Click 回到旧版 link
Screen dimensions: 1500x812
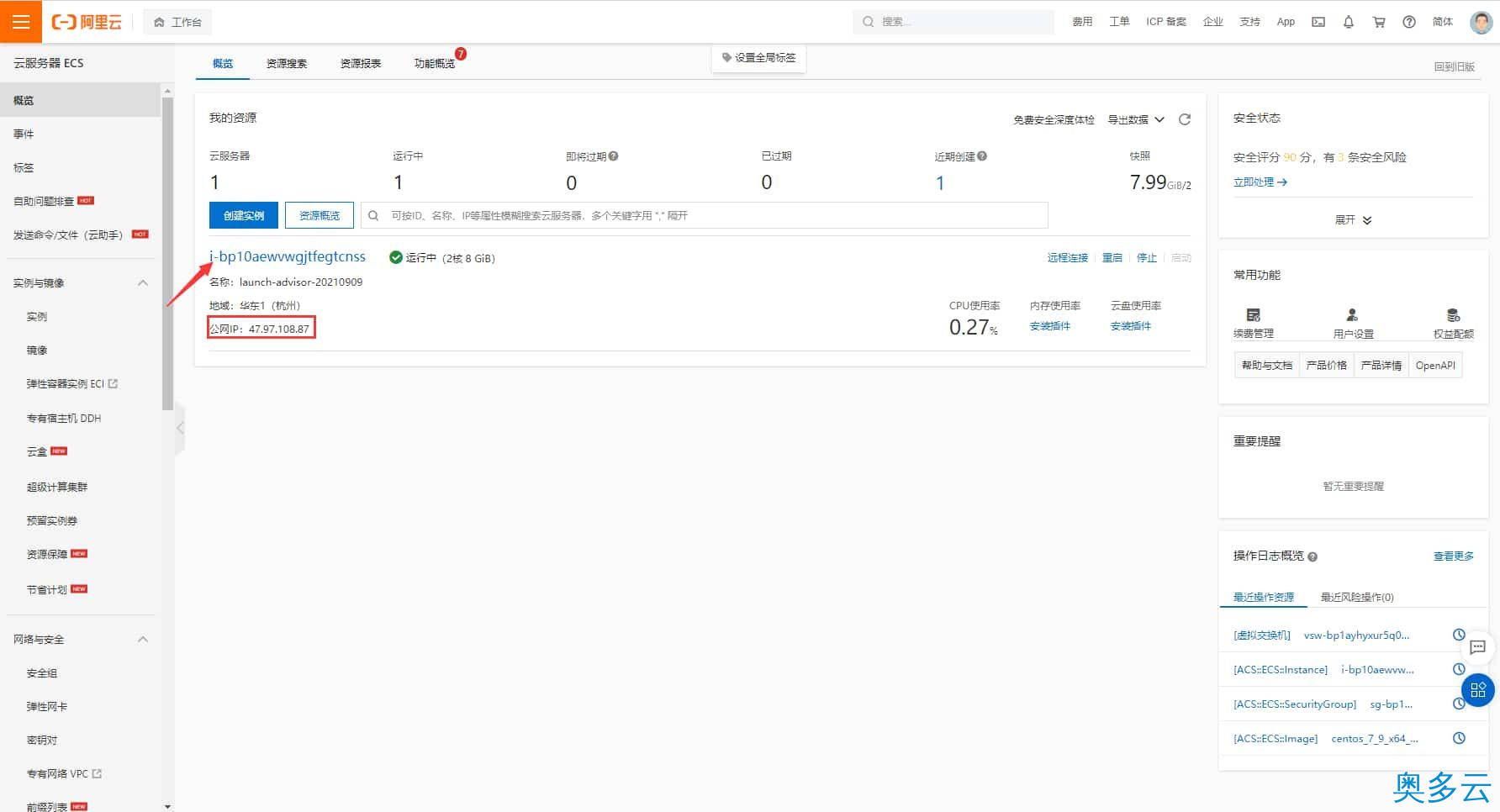click(1455, 66)
